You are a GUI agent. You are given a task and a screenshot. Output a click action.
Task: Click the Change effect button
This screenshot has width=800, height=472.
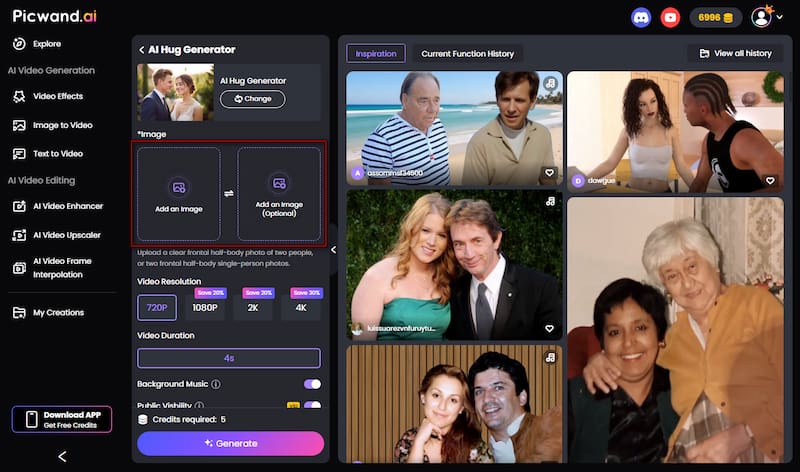click(253, 99)
